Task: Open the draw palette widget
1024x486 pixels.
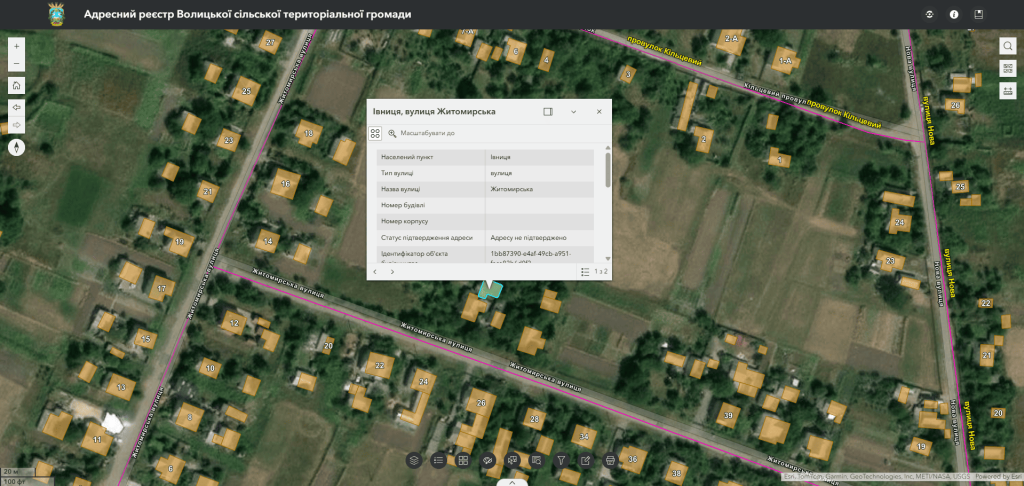Action: (x=487, y=460)
